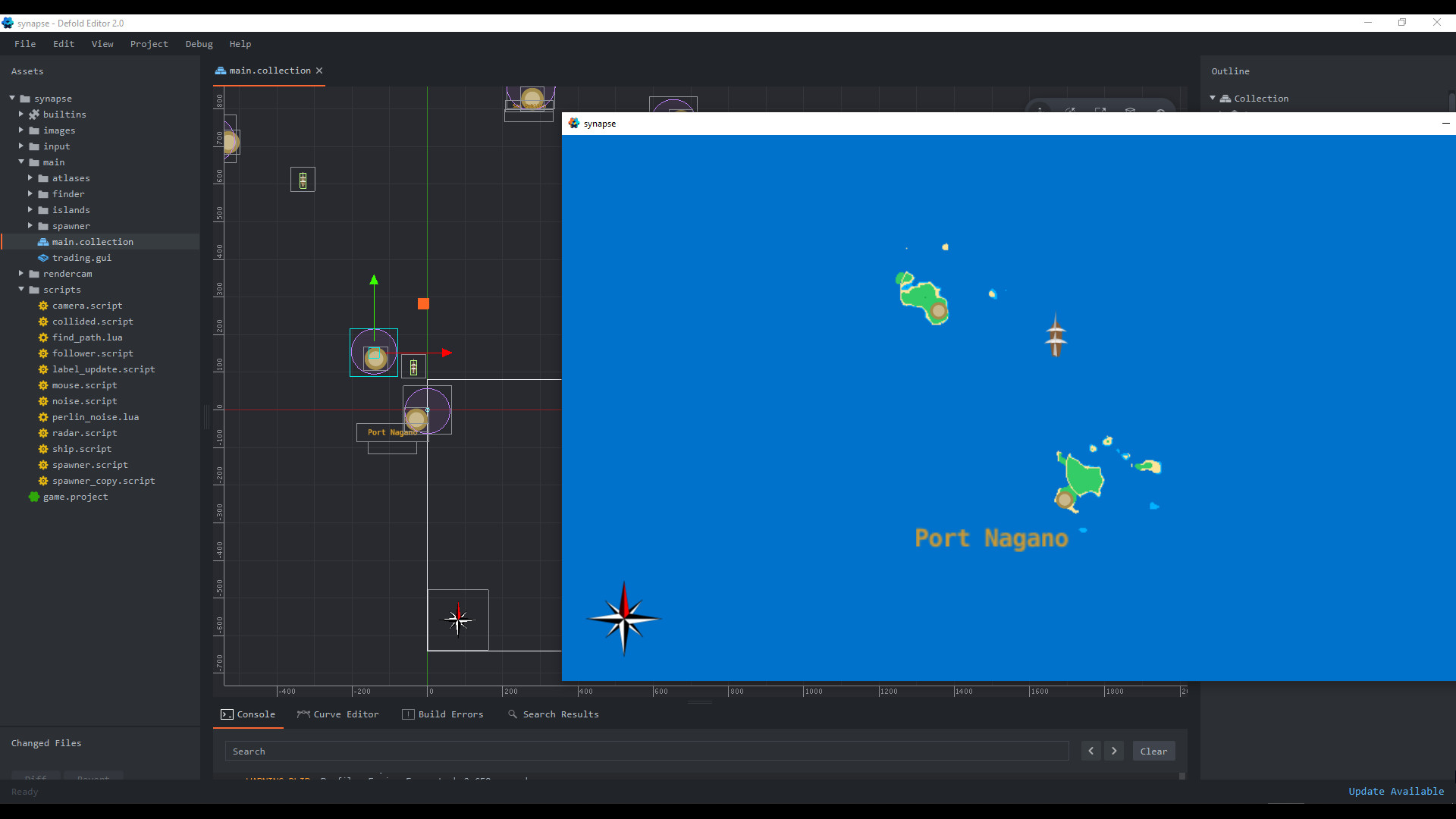This screenshot has height=819, width=1456.
Task: Click the Clear button in the console
Action: (x=1153, y=751)
